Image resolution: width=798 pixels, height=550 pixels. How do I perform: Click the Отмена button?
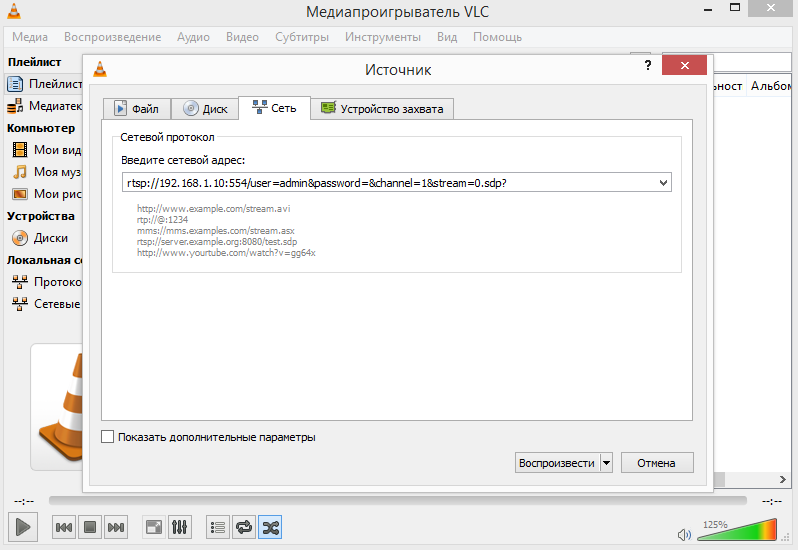(x=657, y=463)
